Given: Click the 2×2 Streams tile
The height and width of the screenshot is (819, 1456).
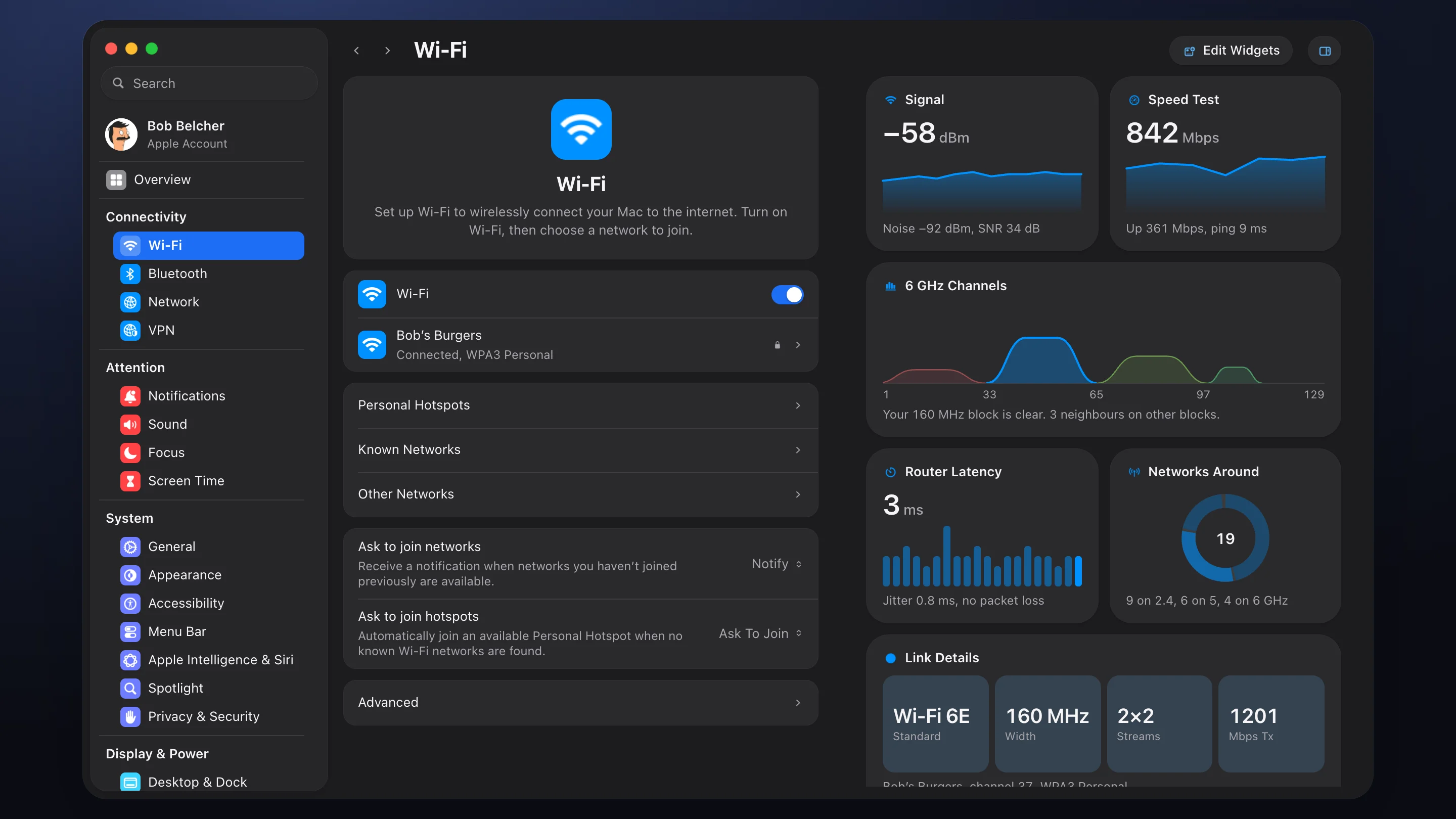Looking at the screenshot, I should (x=1159, y=723).
